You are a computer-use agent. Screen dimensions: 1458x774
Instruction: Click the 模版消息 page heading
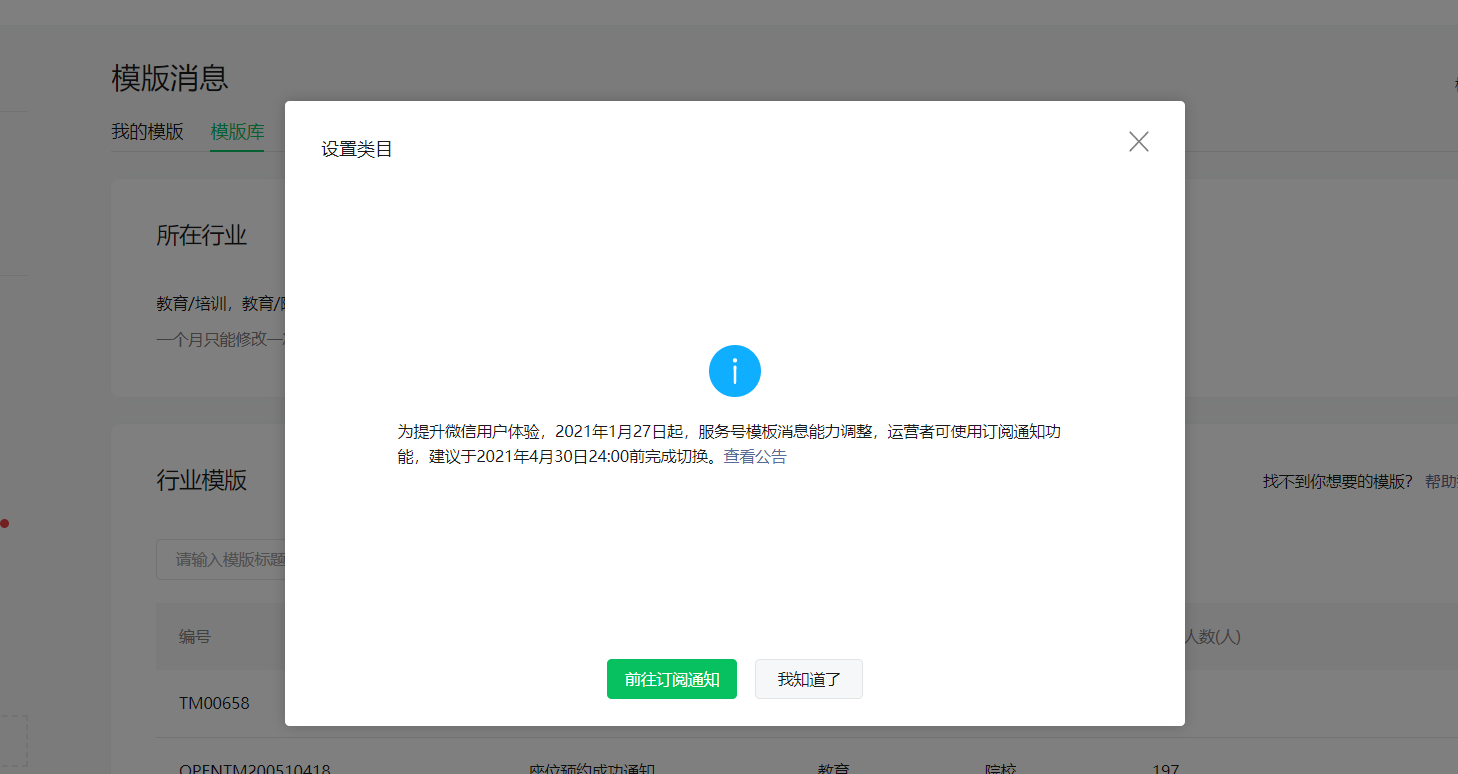click(x=170, y=77)
